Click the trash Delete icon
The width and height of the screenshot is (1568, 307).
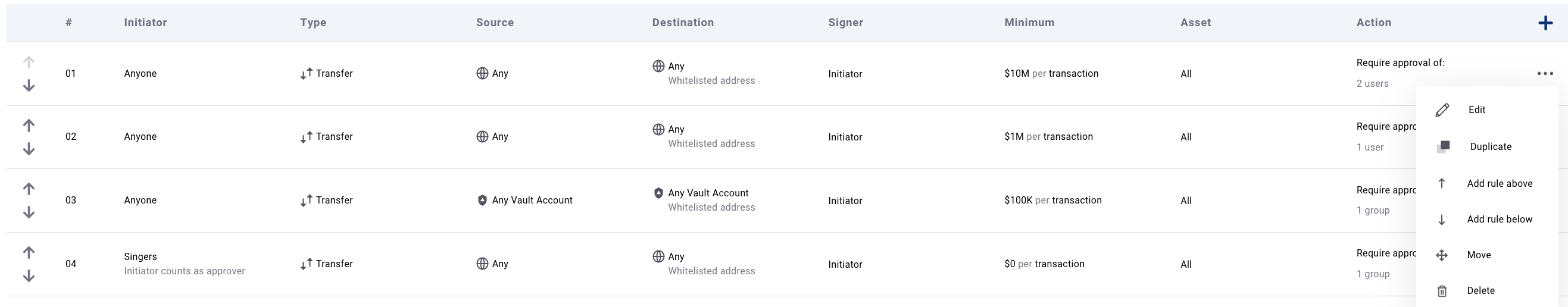[x=1442, y=291]
